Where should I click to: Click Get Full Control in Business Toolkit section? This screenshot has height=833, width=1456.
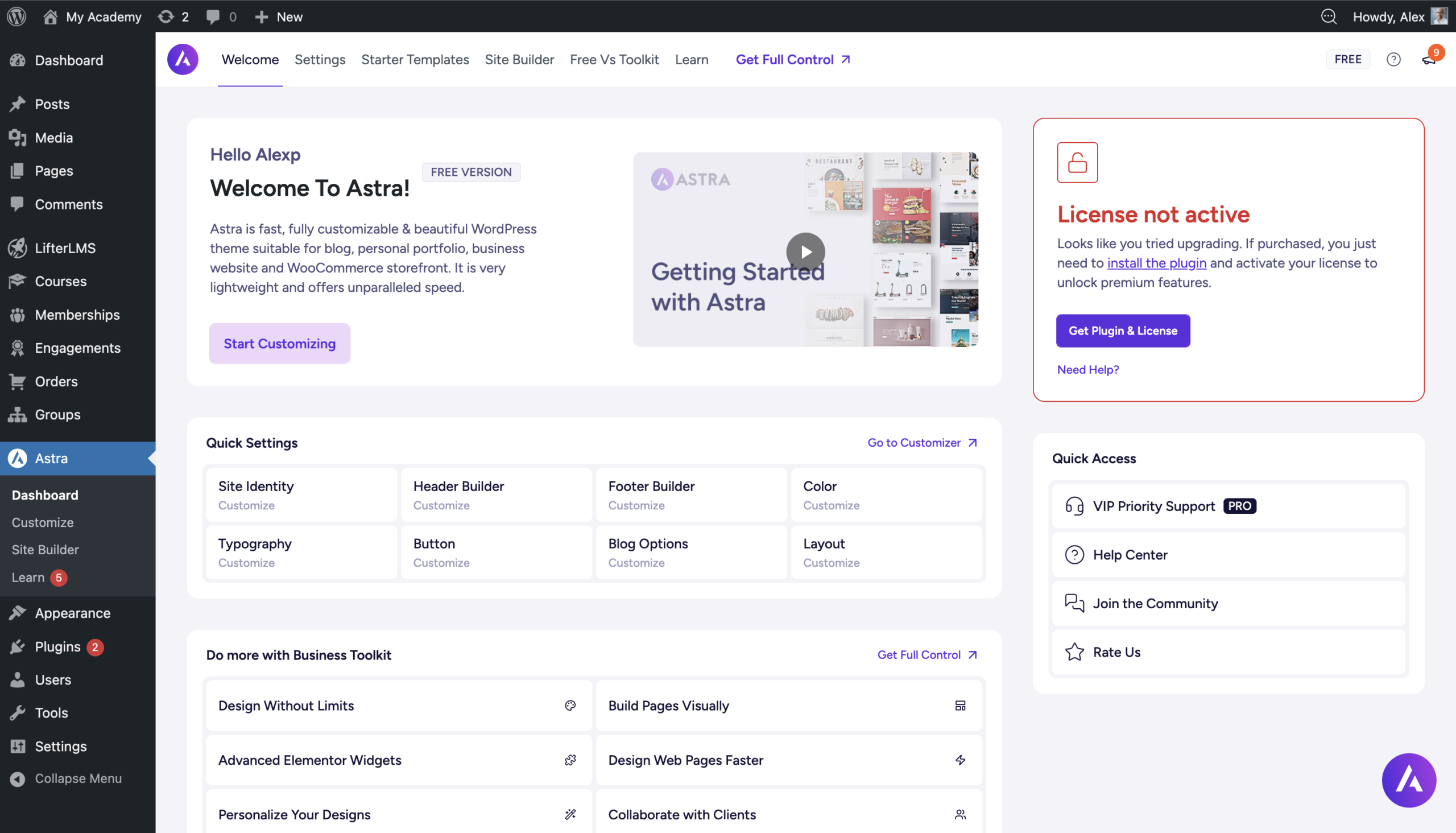[x=928, y=654]
